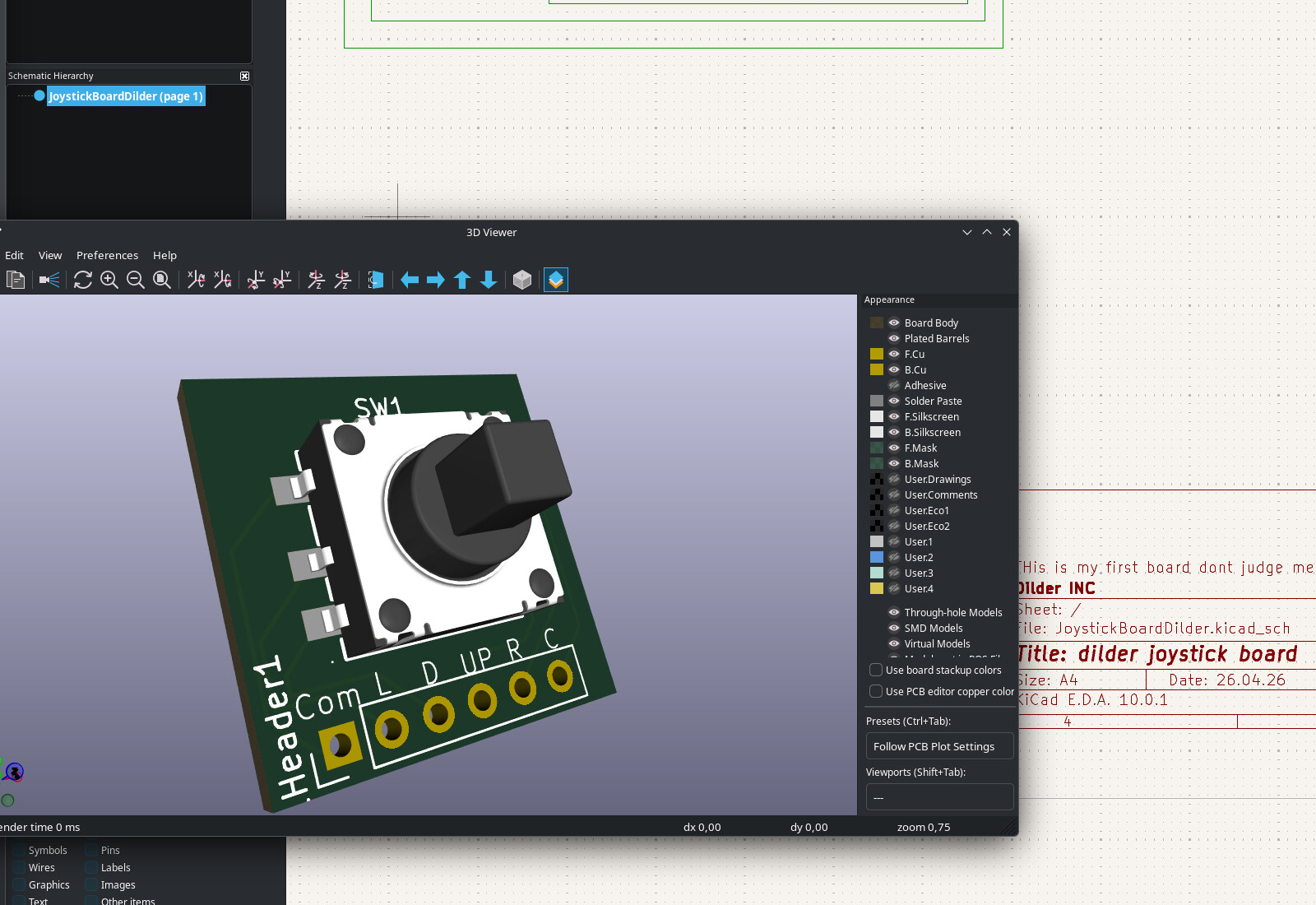This screenshot has height=905, width=1316.
Task: Rotate X counterclockwise icon
Action: [x=222, y=280]
